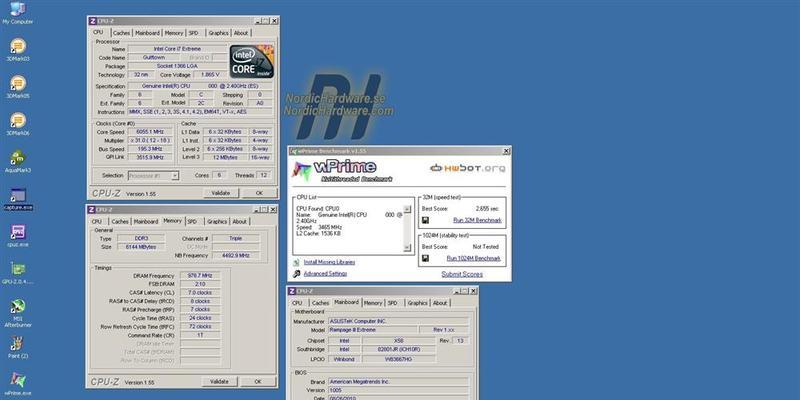Click OK in the Memory CPU-Z window
The image size is (800, 400).
[258, 382]
